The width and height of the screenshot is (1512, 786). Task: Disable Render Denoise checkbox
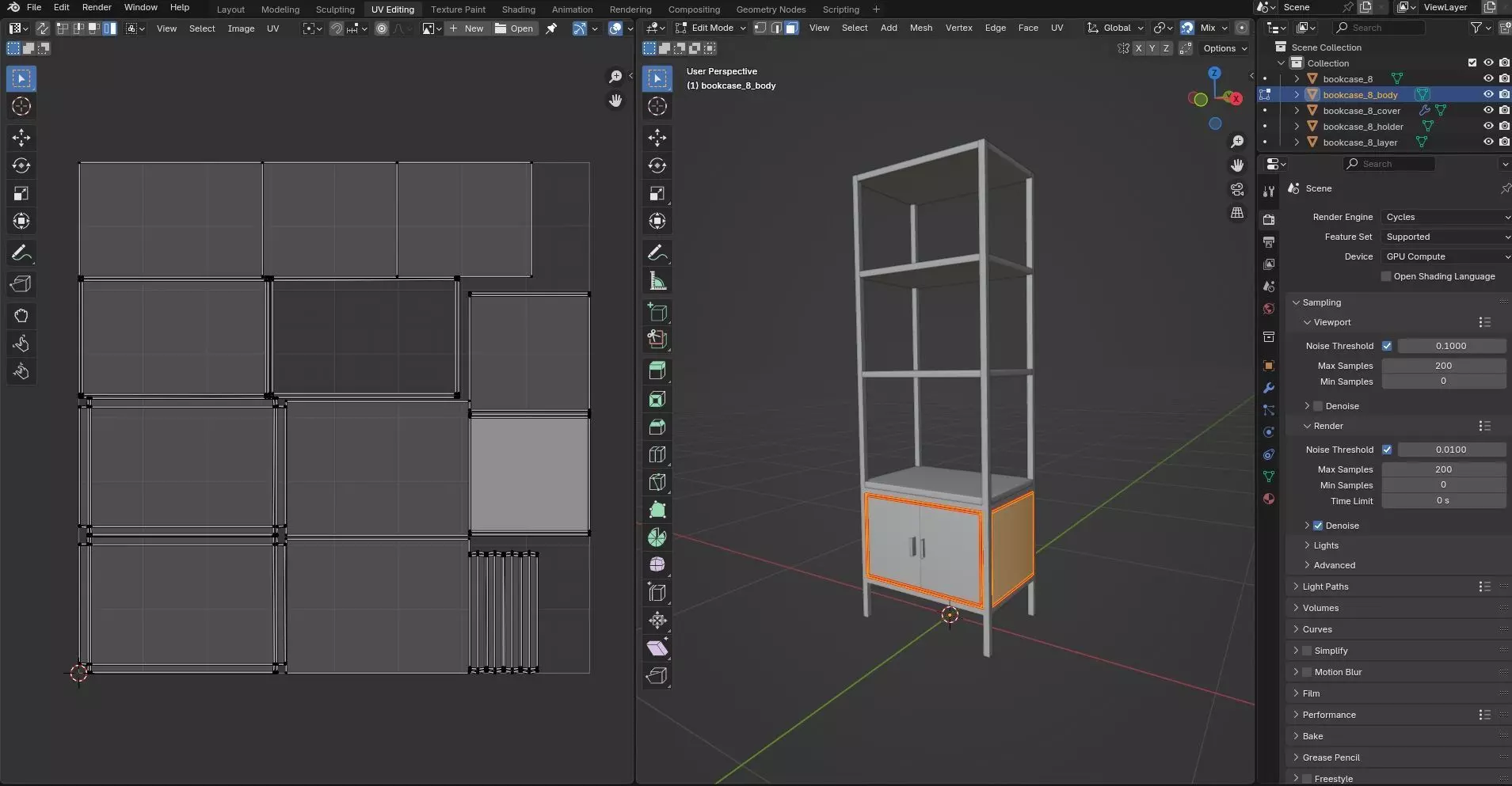coord(1318,526)
